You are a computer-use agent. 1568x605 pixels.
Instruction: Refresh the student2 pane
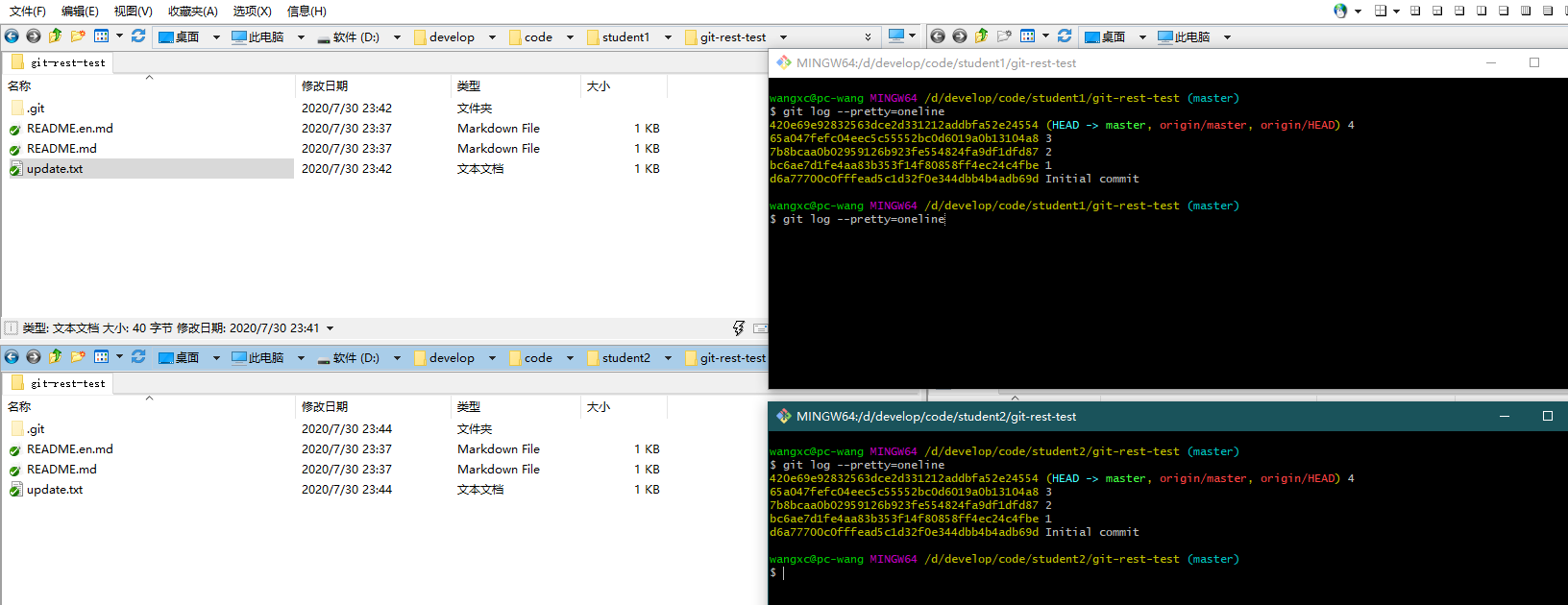tap(138, 357)
